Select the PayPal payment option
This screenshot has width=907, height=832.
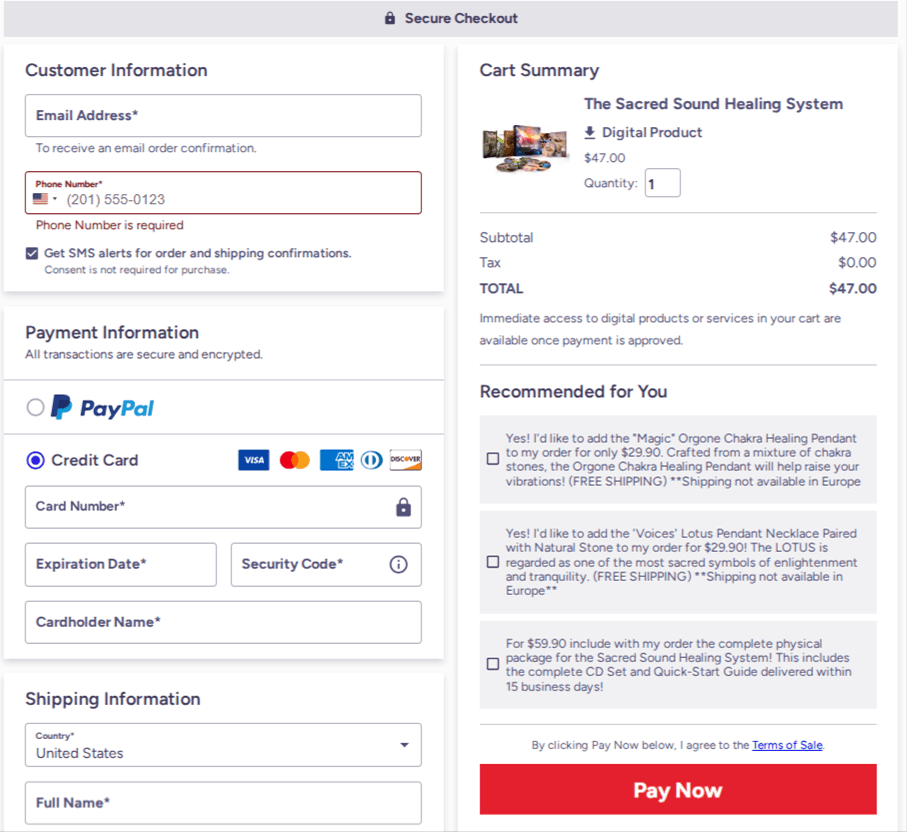36,407
